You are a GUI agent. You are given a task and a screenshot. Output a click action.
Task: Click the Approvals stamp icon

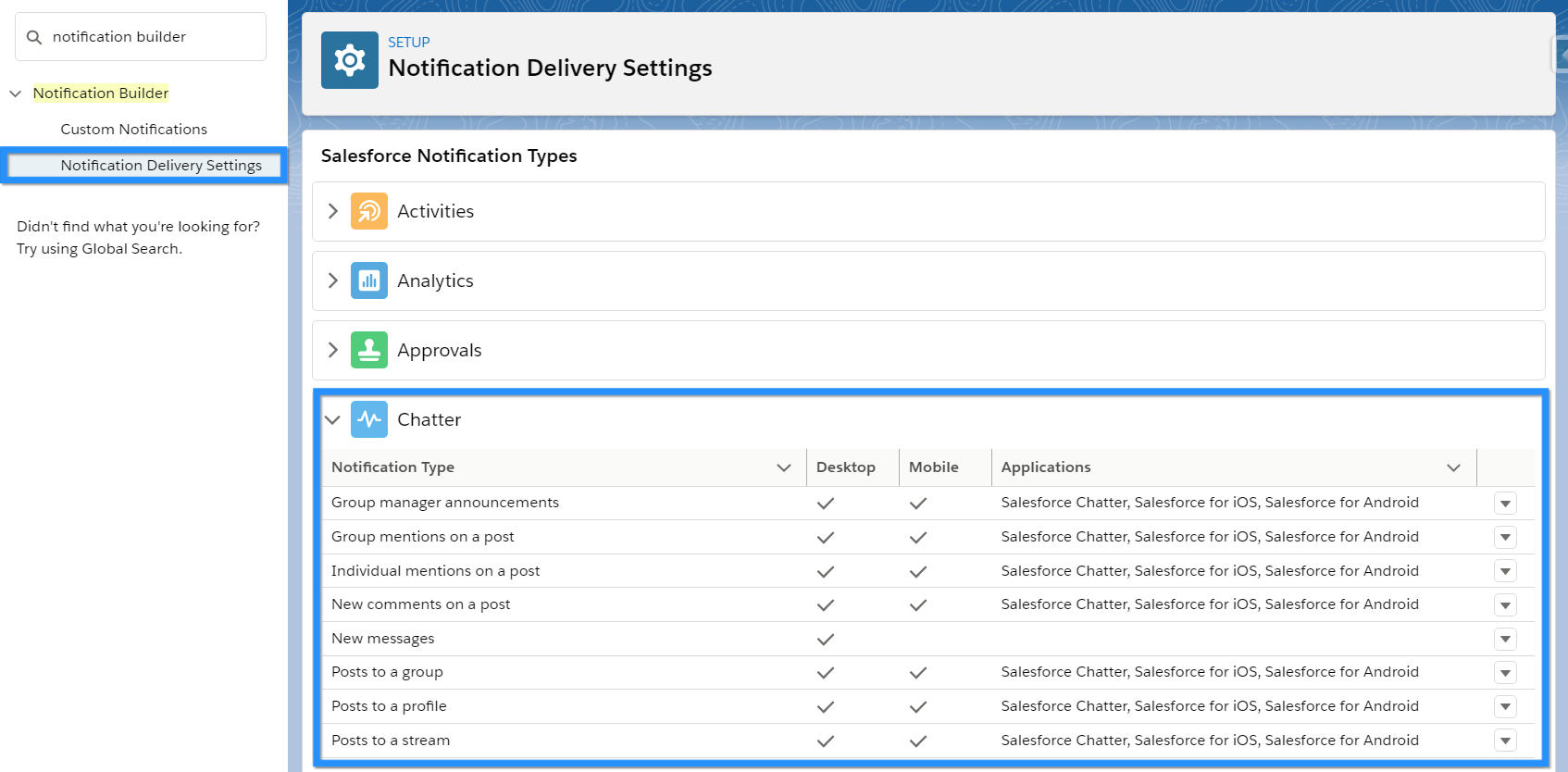368,350
